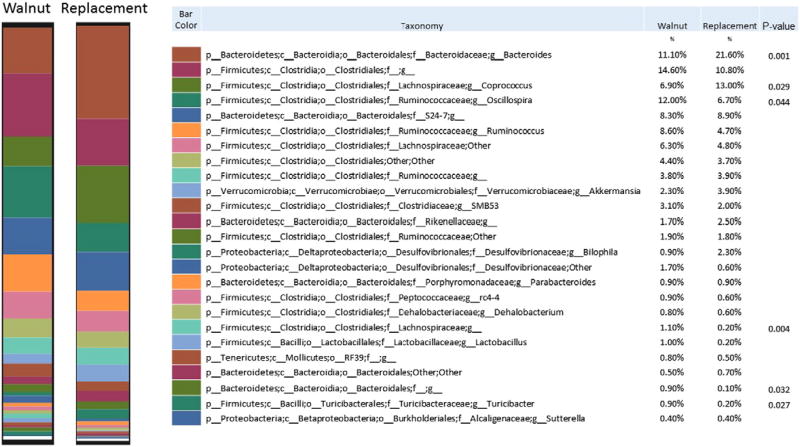Click the 'Replacement' percentage column header
The width and height of the screenshot is (800, 447).
point(730,26)
